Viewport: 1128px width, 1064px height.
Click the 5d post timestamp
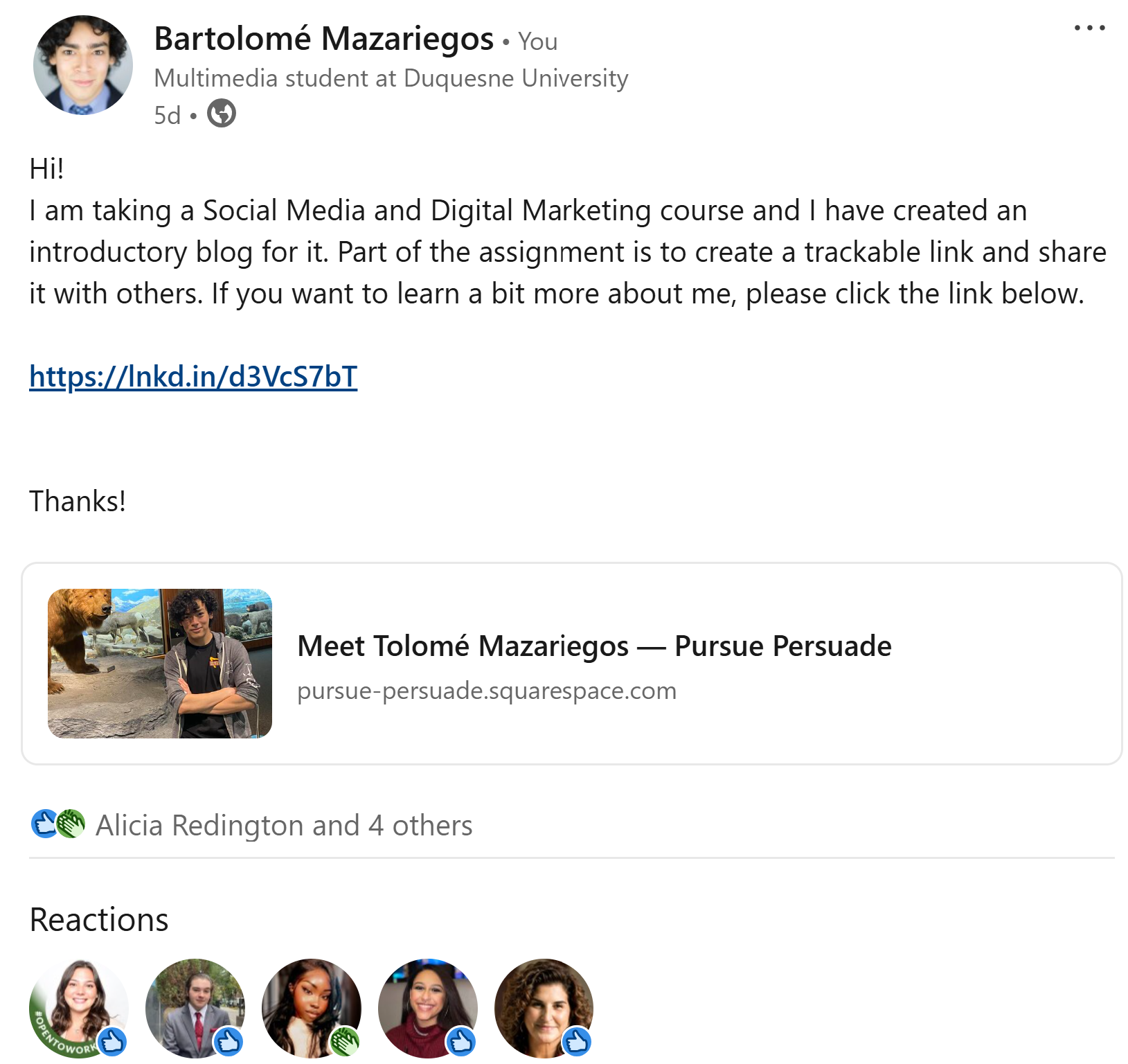[167, 115]
